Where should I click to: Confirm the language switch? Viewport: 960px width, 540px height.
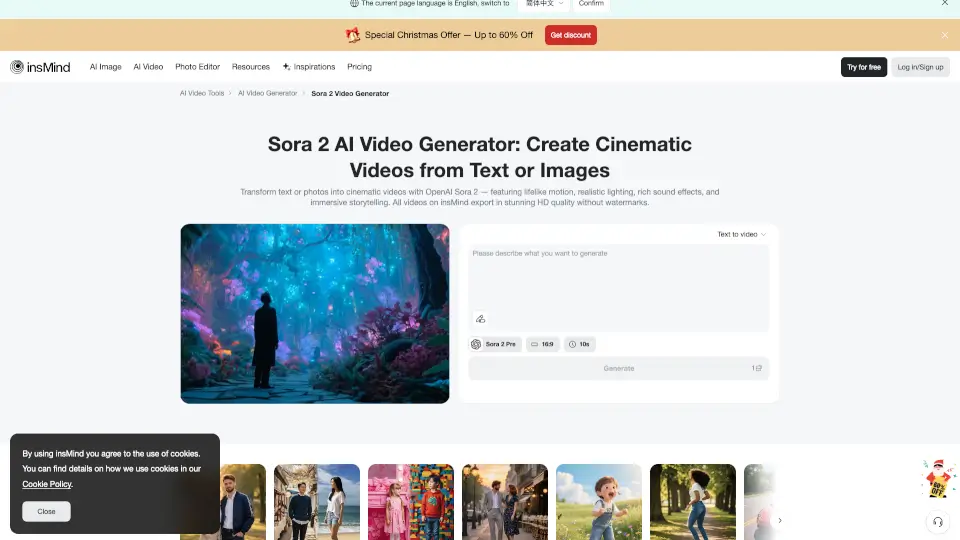click(591, 4)
